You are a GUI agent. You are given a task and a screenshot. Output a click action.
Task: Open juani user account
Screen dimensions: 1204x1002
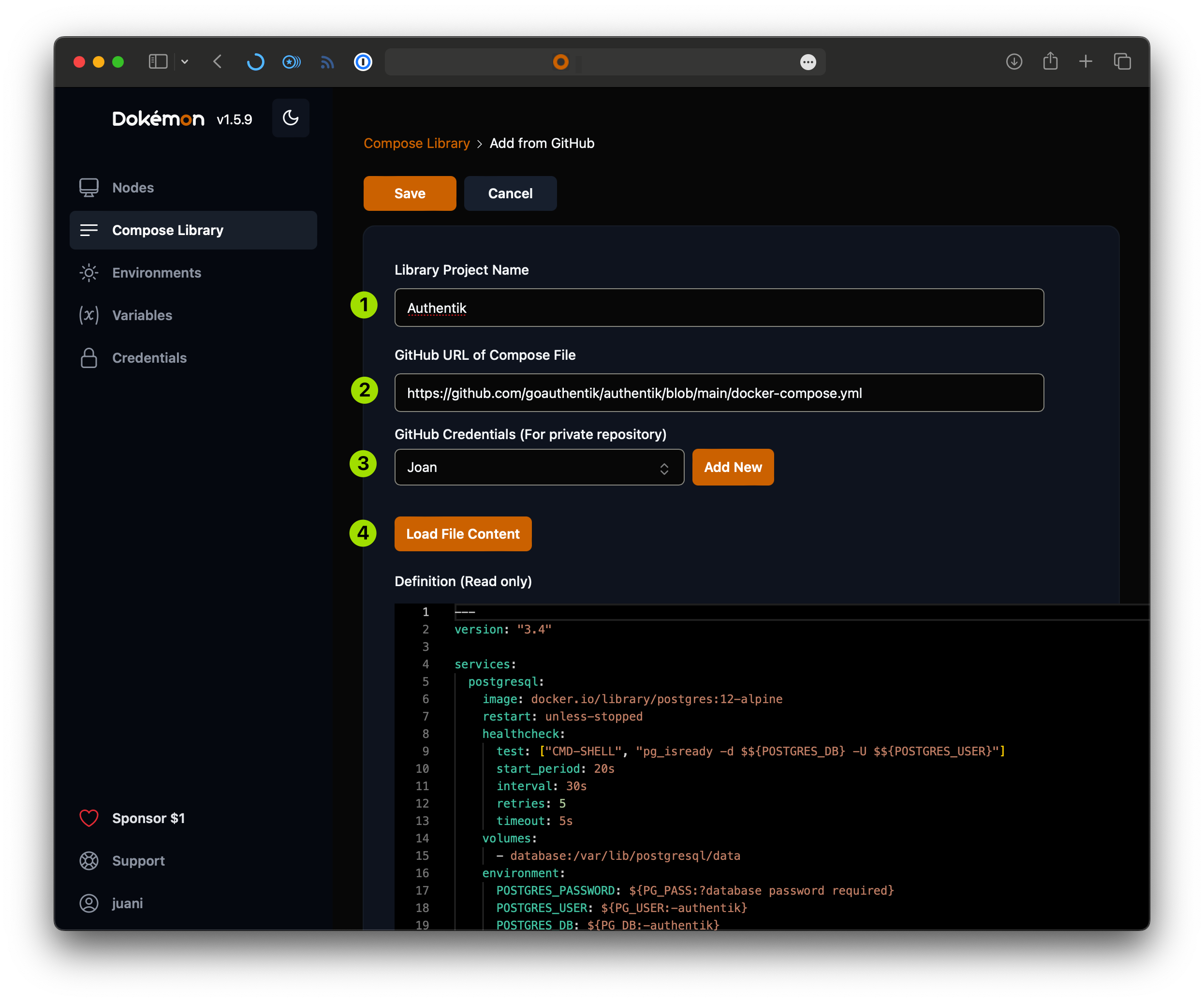(193, 903)
